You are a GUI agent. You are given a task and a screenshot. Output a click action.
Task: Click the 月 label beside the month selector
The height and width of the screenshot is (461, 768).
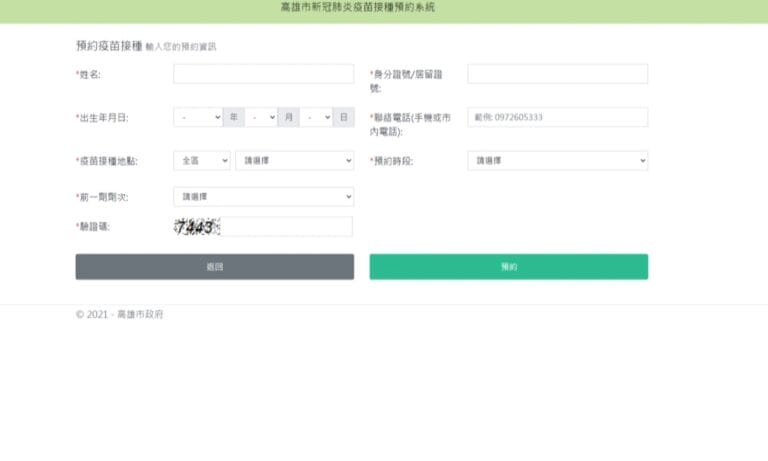click(x=288, y=117)
